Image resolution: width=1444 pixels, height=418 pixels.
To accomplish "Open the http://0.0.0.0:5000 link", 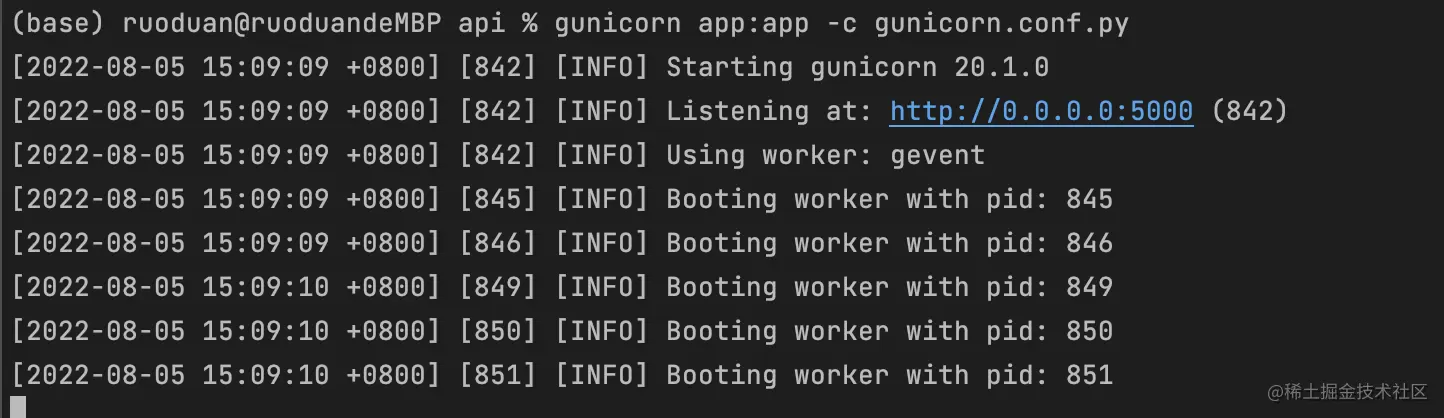I will pyautogui.click(x=1041, y=112).
